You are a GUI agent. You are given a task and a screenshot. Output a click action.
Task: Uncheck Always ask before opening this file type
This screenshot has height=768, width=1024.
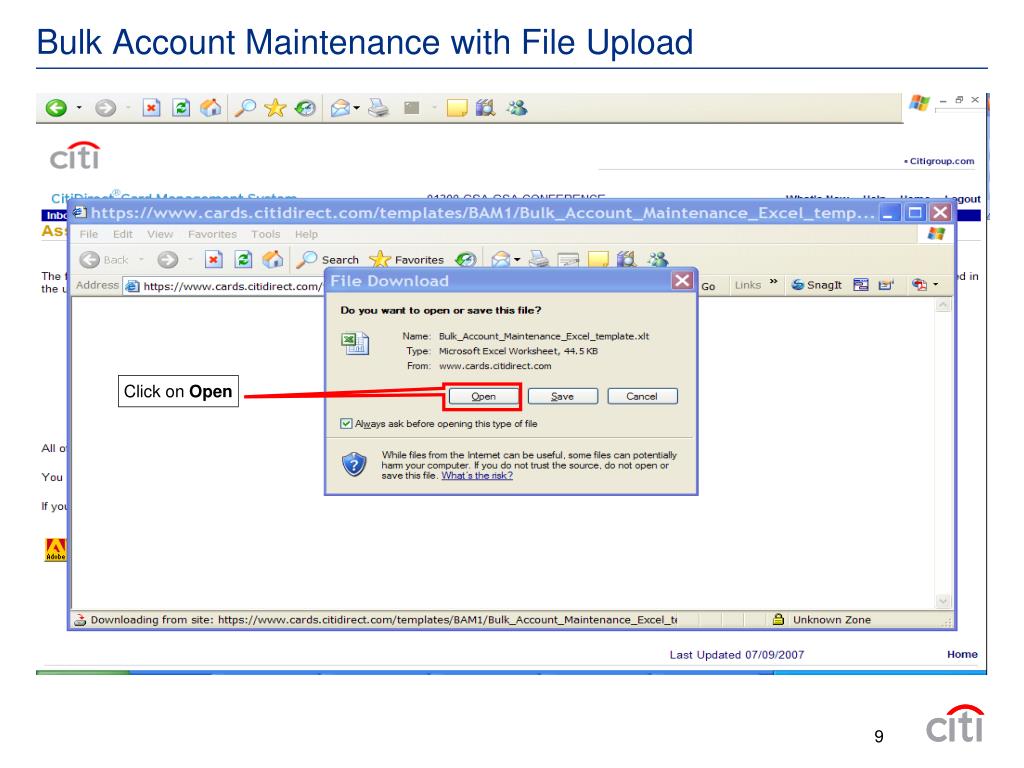point(346,424)
